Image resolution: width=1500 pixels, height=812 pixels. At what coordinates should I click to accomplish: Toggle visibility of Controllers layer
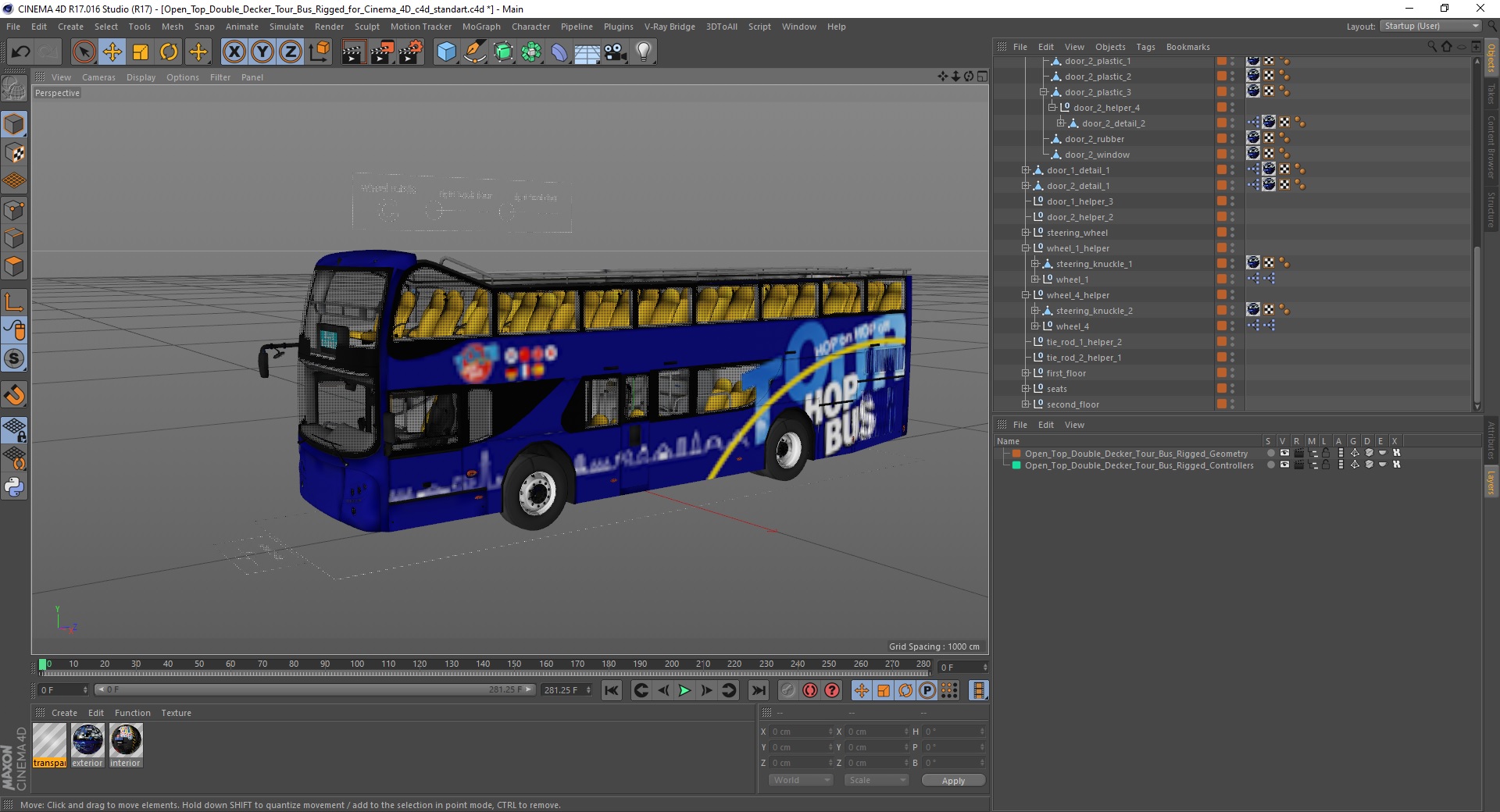[1284, 465]
